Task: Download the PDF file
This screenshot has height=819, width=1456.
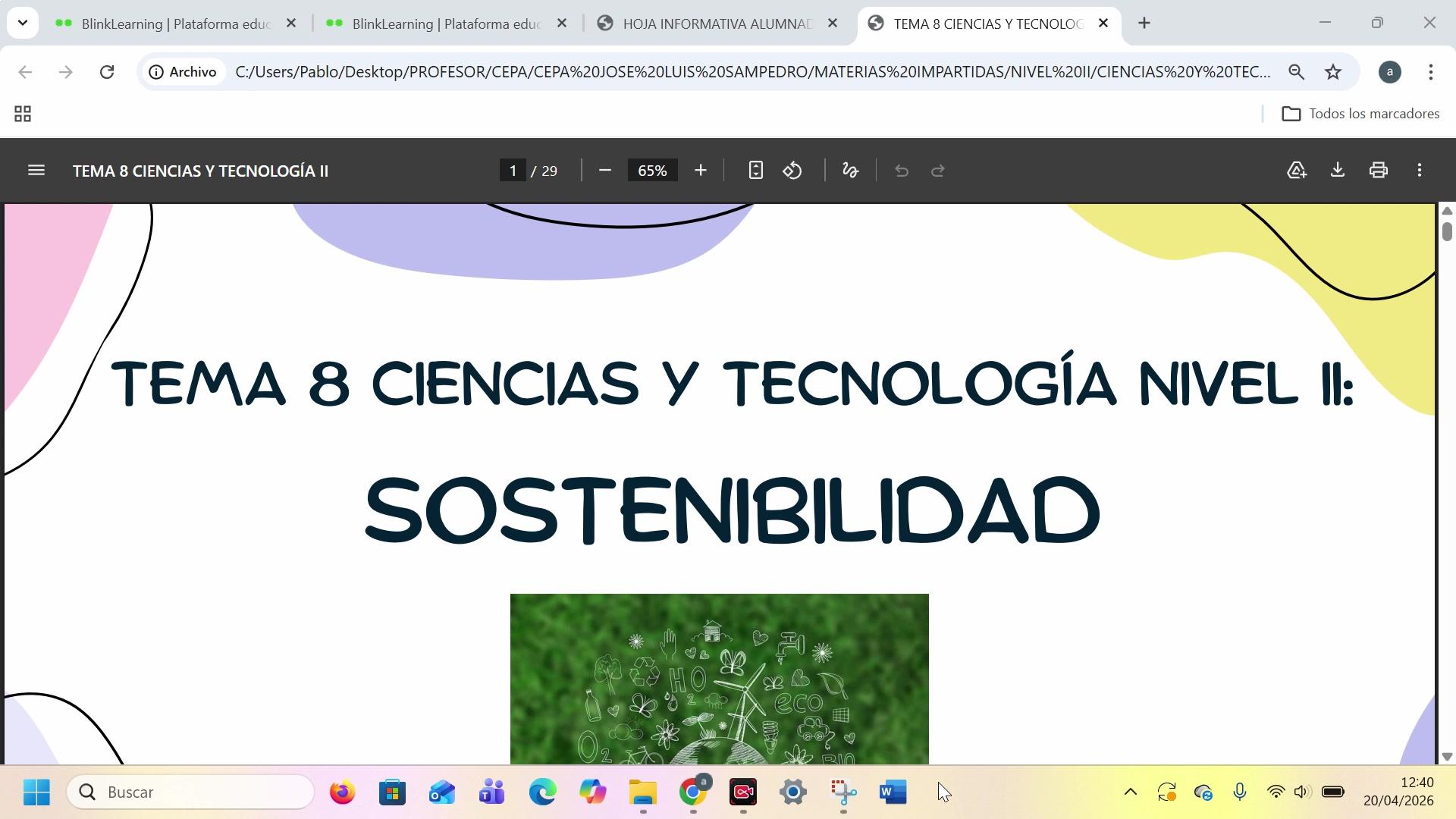Action: click(1338, 171)
